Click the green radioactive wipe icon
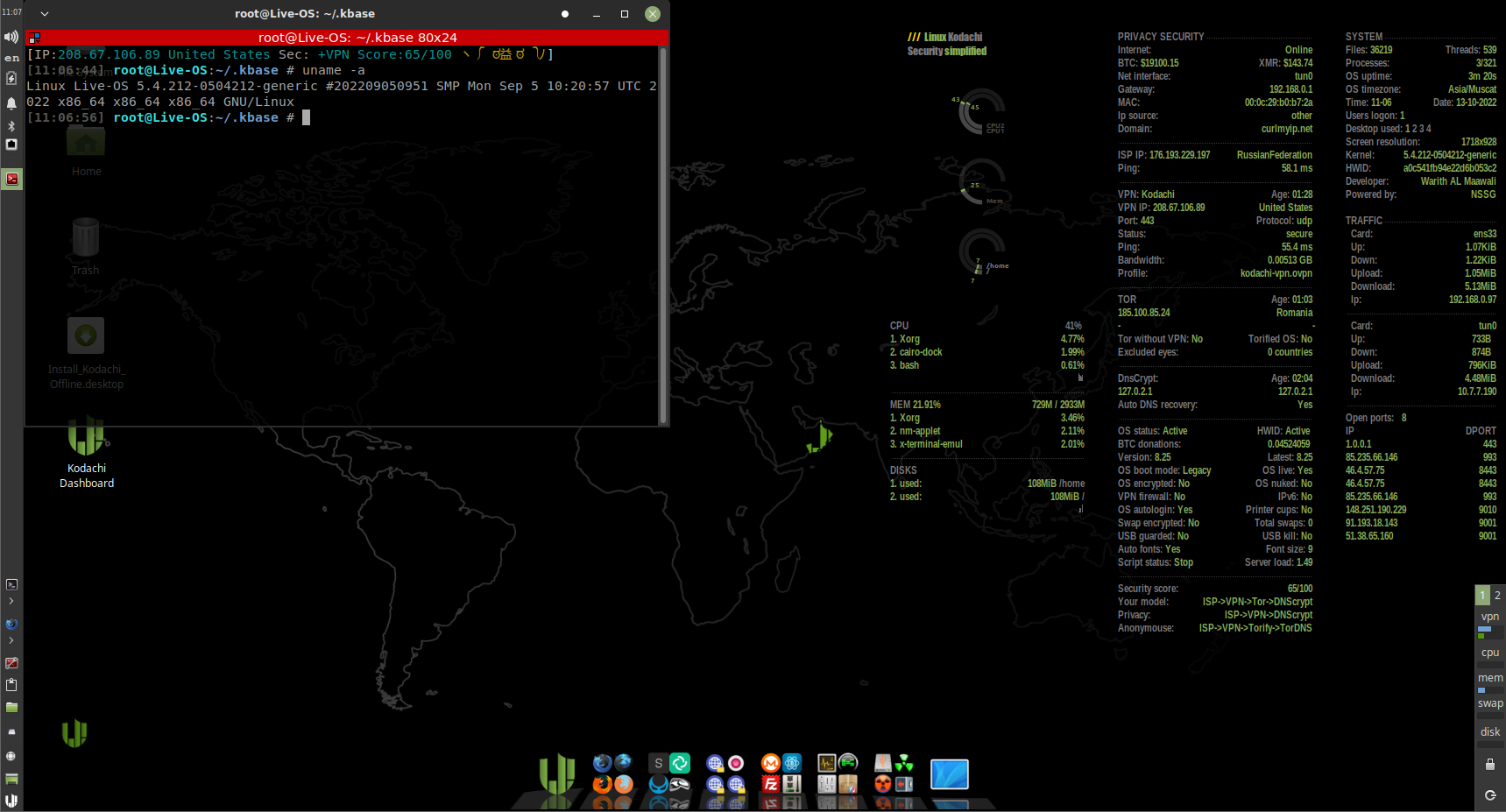This screenshot has width=1506, height=812. 904,763
